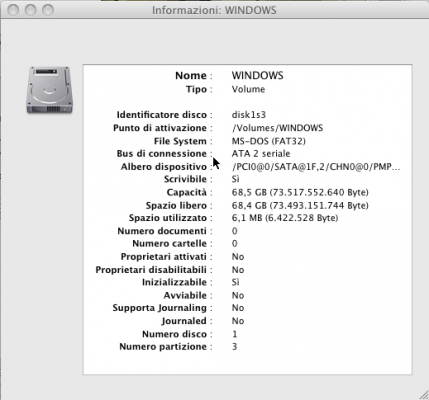Image resolution: width=429 pixels, height=400 pixels.
Task: Click the title 'Informazioni: WINDOWS'
Action: [x=214, y=10]
